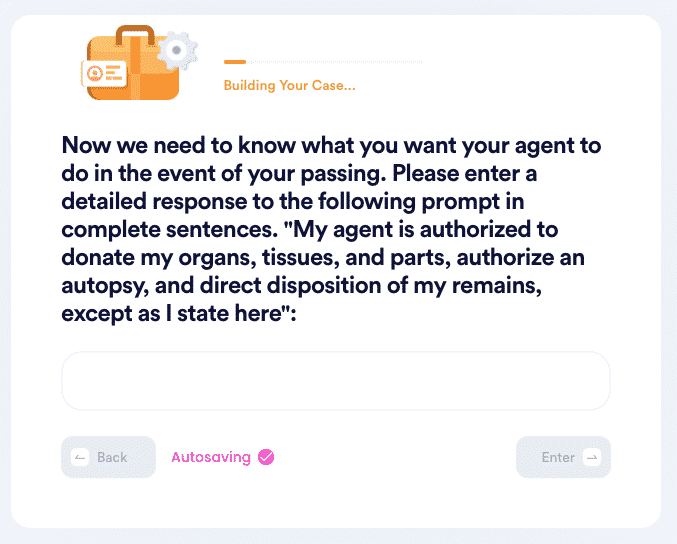Click the right arrow icon in Enter

592,457
